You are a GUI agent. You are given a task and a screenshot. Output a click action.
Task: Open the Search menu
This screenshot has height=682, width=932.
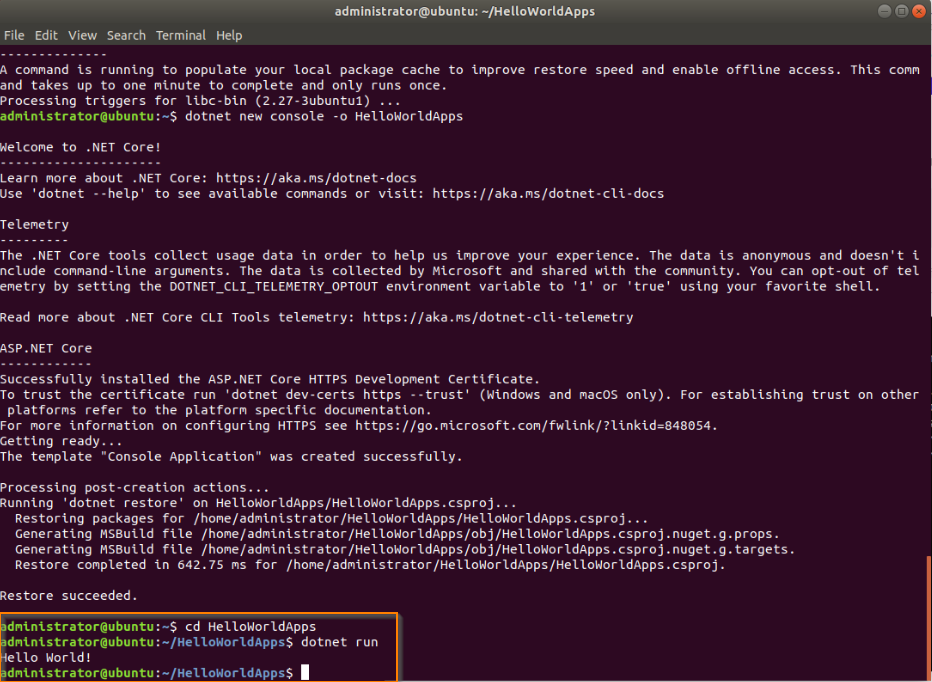[126, 36]
